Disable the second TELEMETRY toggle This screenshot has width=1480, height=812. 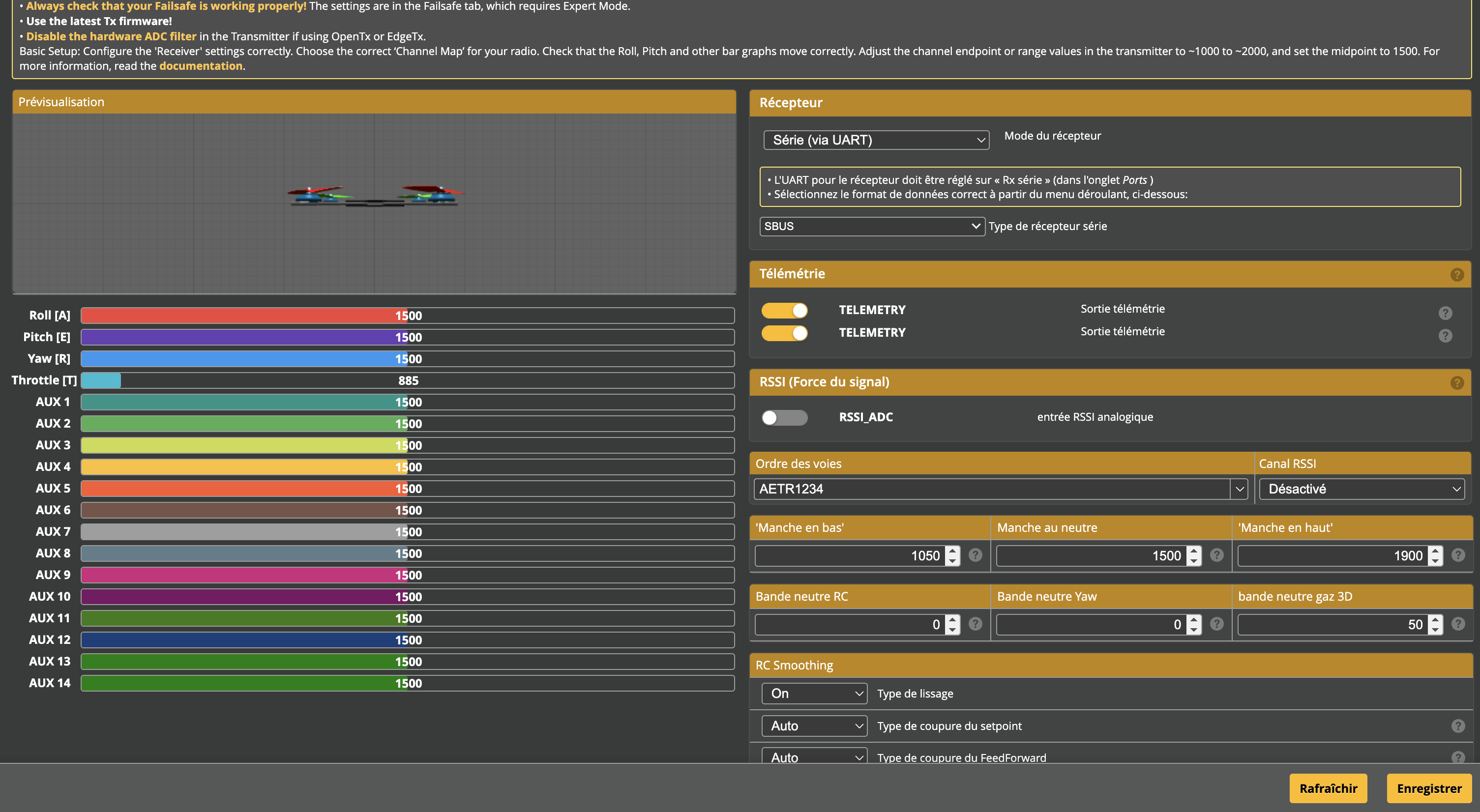784,333
